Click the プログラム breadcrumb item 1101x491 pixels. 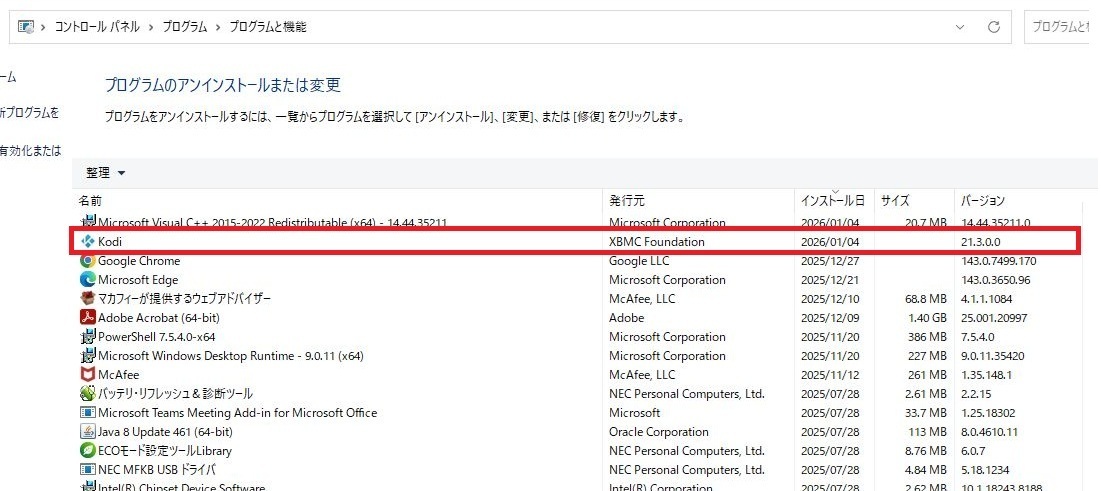click(185, 27)
